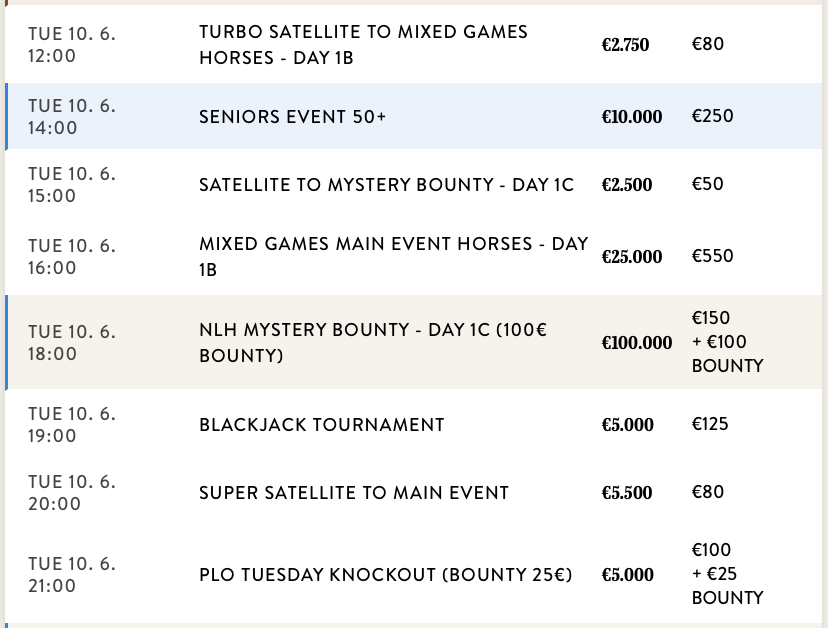This screenshot has height=628, width=828.
Task: Click Super Satellite to Main Event
Action: tap(353, 492)
